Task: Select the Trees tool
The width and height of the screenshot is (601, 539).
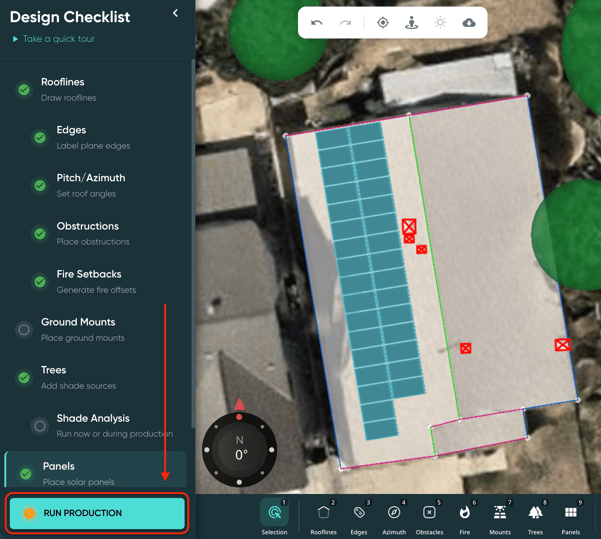Action: tap(535, 515)
